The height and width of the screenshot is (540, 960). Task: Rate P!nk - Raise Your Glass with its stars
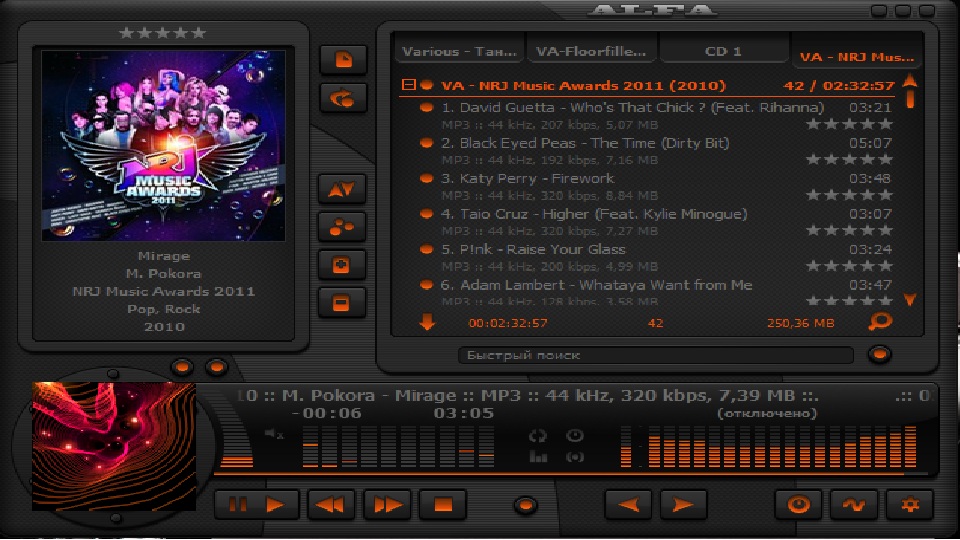849,266
